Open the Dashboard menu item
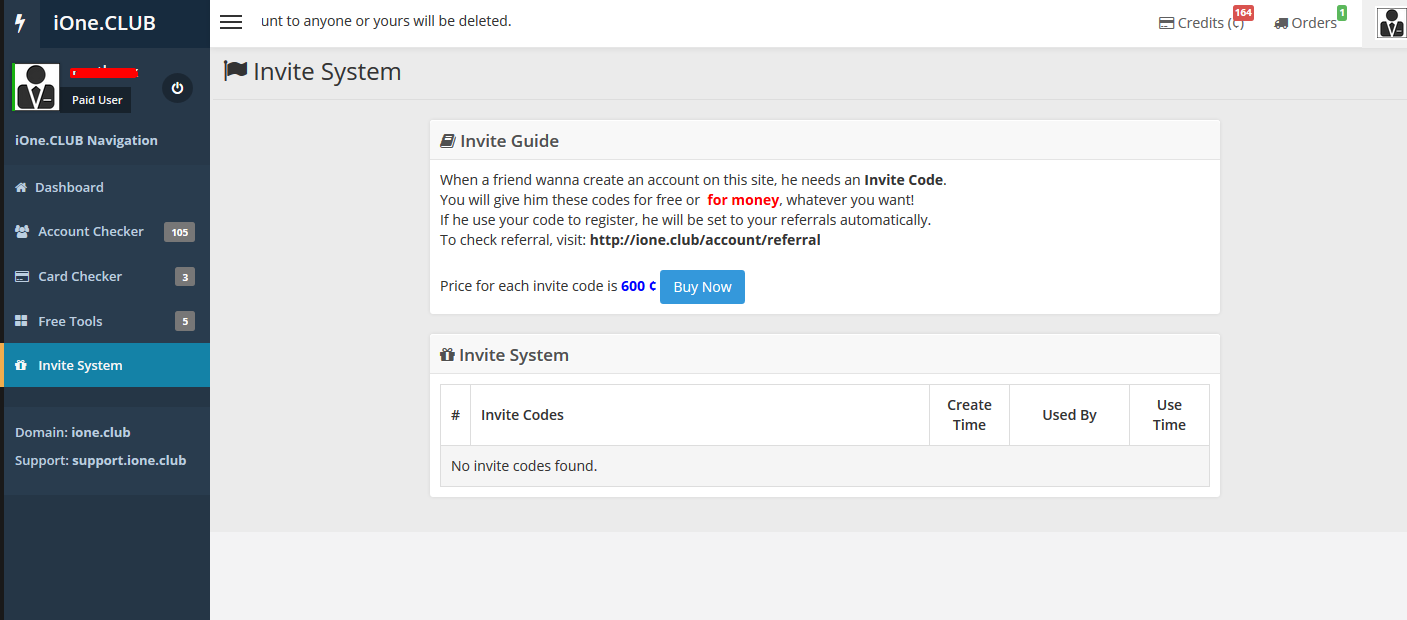The width and height of the screenshot is (1407, 620). 70,187
